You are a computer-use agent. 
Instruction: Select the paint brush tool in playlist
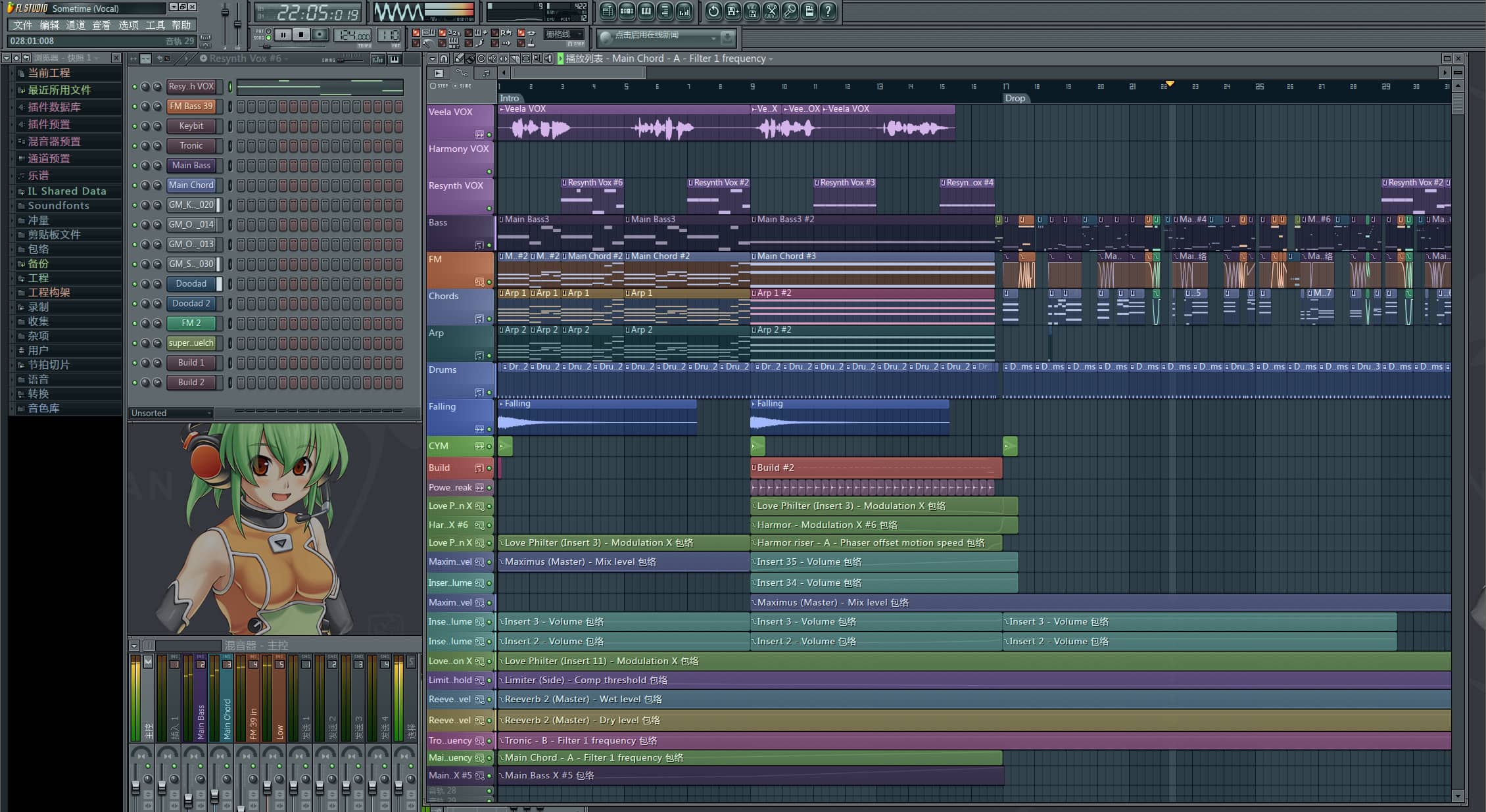coord(470,59)
